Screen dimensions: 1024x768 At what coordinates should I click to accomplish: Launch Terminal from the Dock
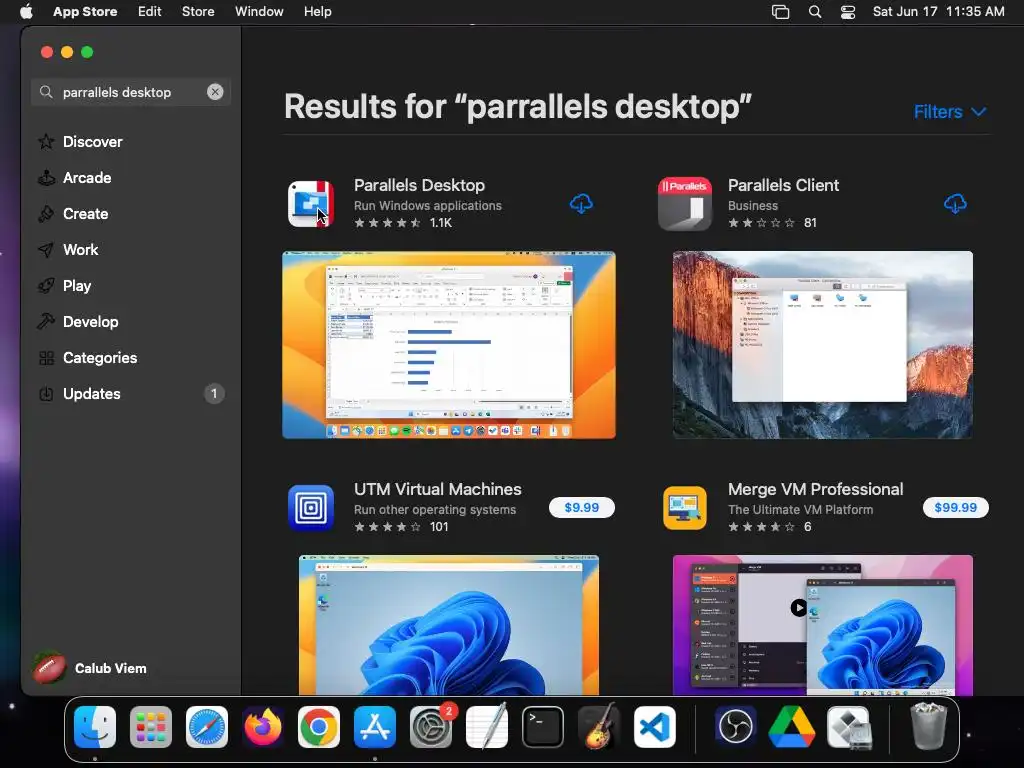tap(543, 727)
